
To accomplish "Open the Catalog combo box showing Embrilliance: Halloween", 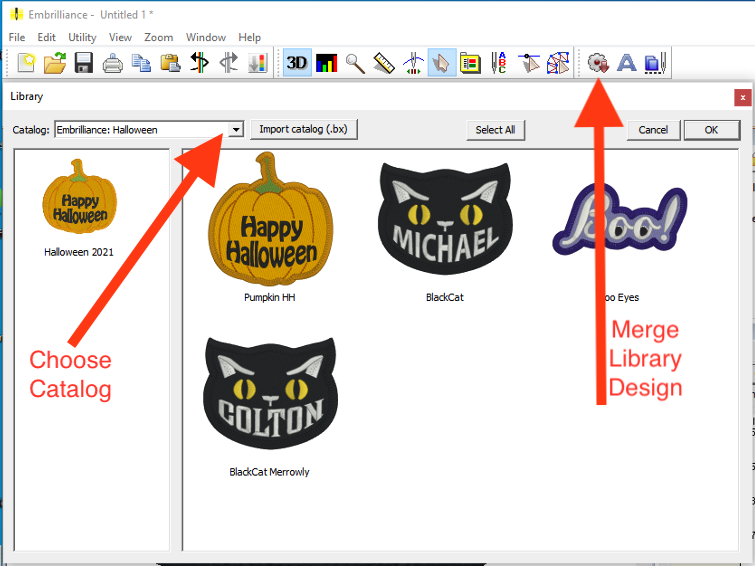I will click(x=140, y=130).
